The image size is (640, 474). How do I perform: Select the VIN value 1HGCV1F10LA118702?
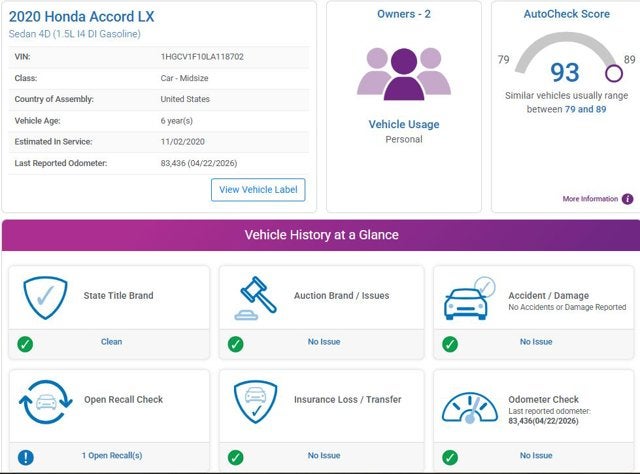202,57
